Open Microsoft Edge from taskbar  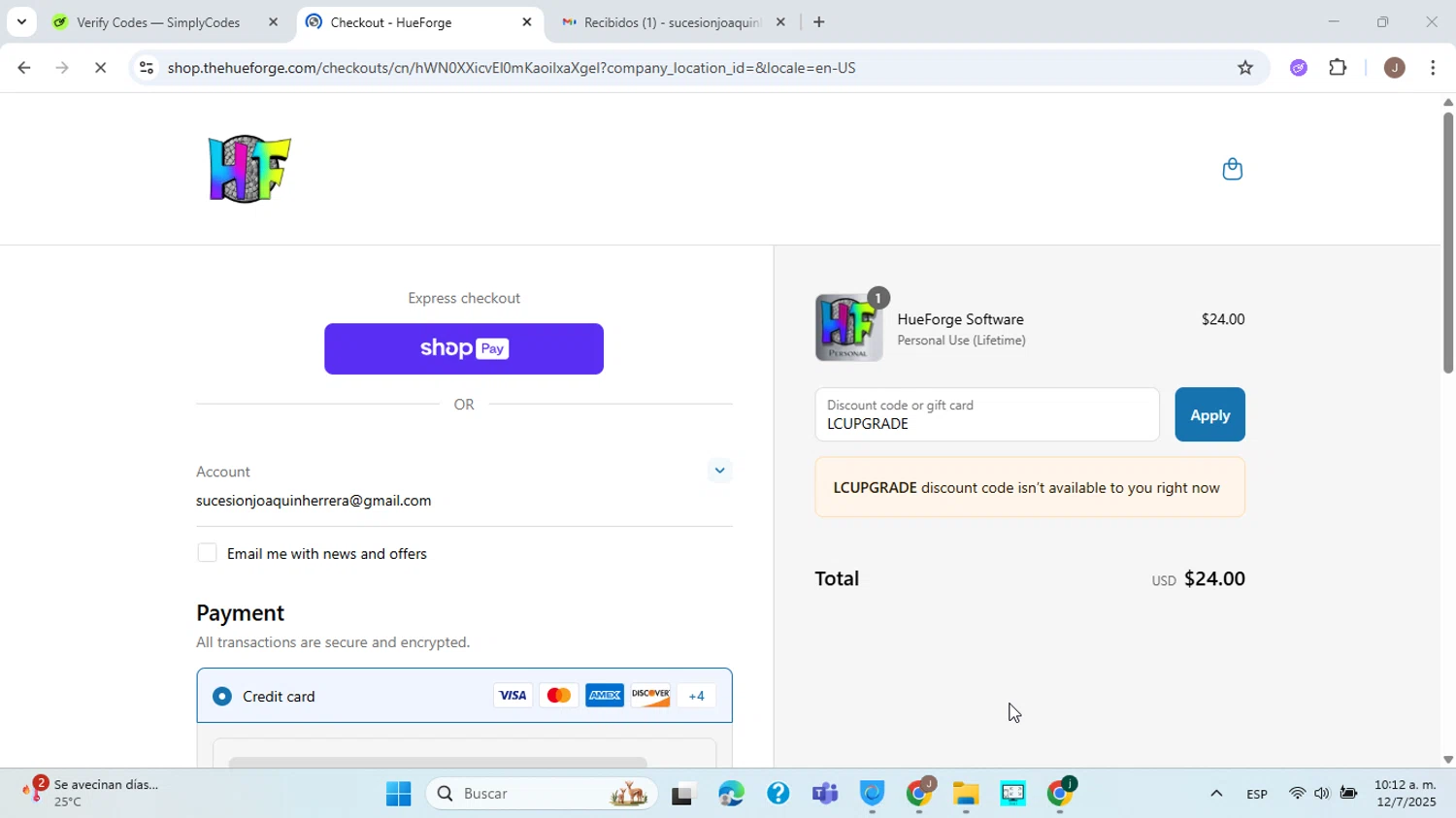[731, 794]
